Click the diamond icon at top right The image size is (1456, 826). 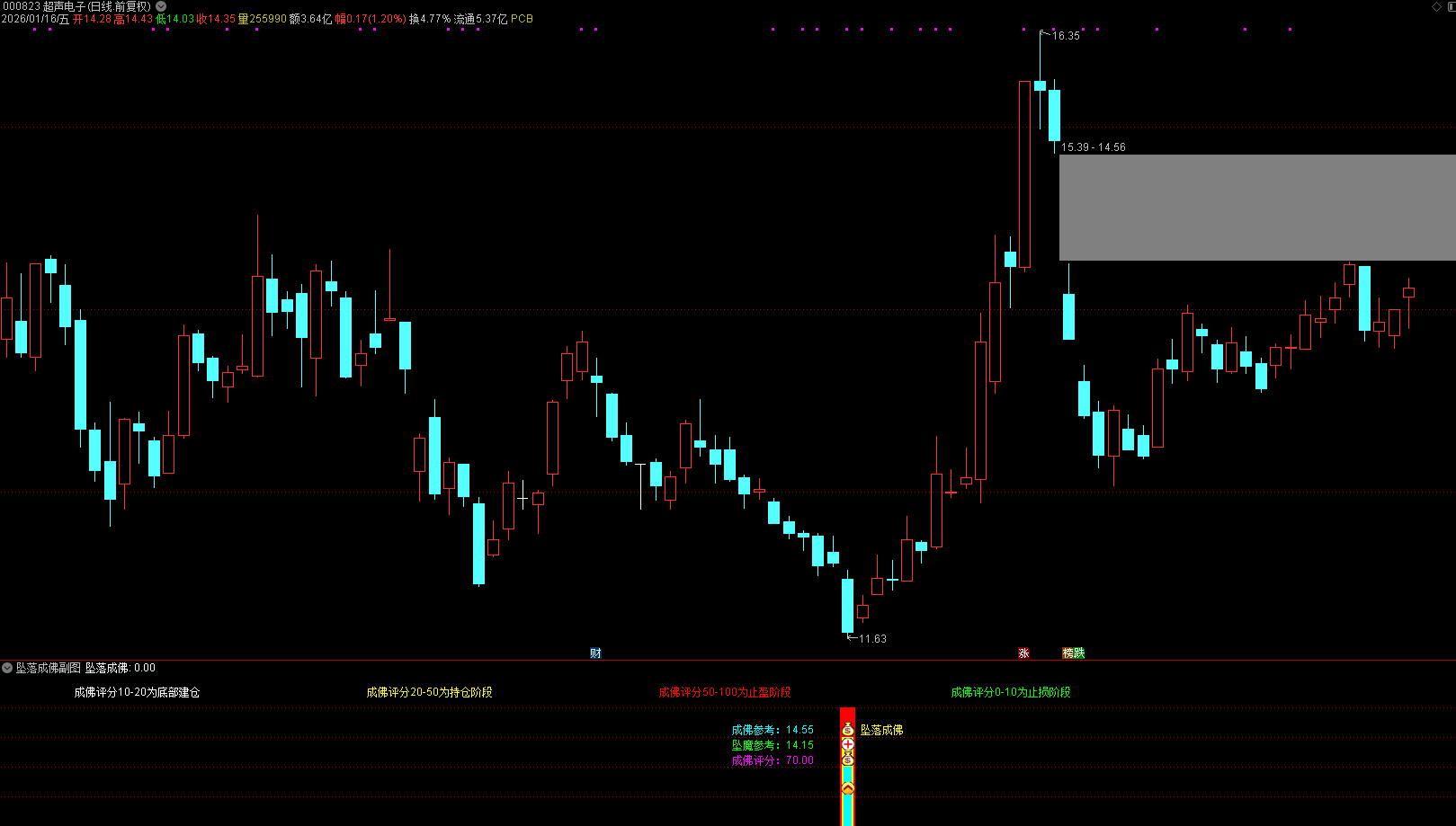click(x=1436, y=6)
